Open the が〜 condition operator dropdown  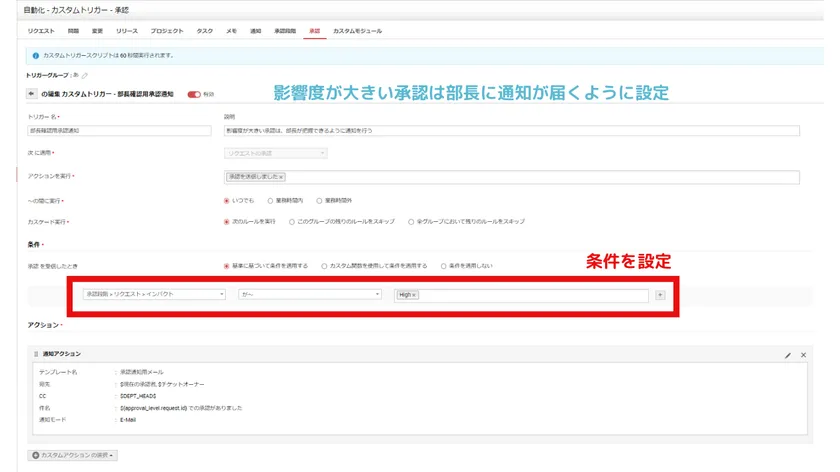click(309, 295)
